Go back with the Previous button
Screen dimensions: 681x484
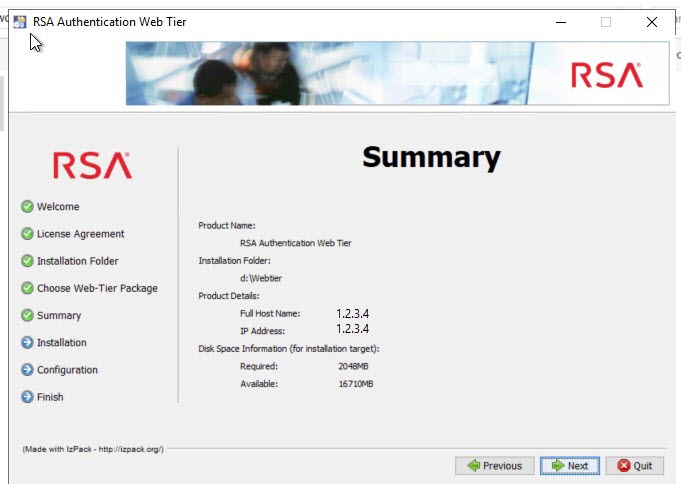click(x=494, y=466)
